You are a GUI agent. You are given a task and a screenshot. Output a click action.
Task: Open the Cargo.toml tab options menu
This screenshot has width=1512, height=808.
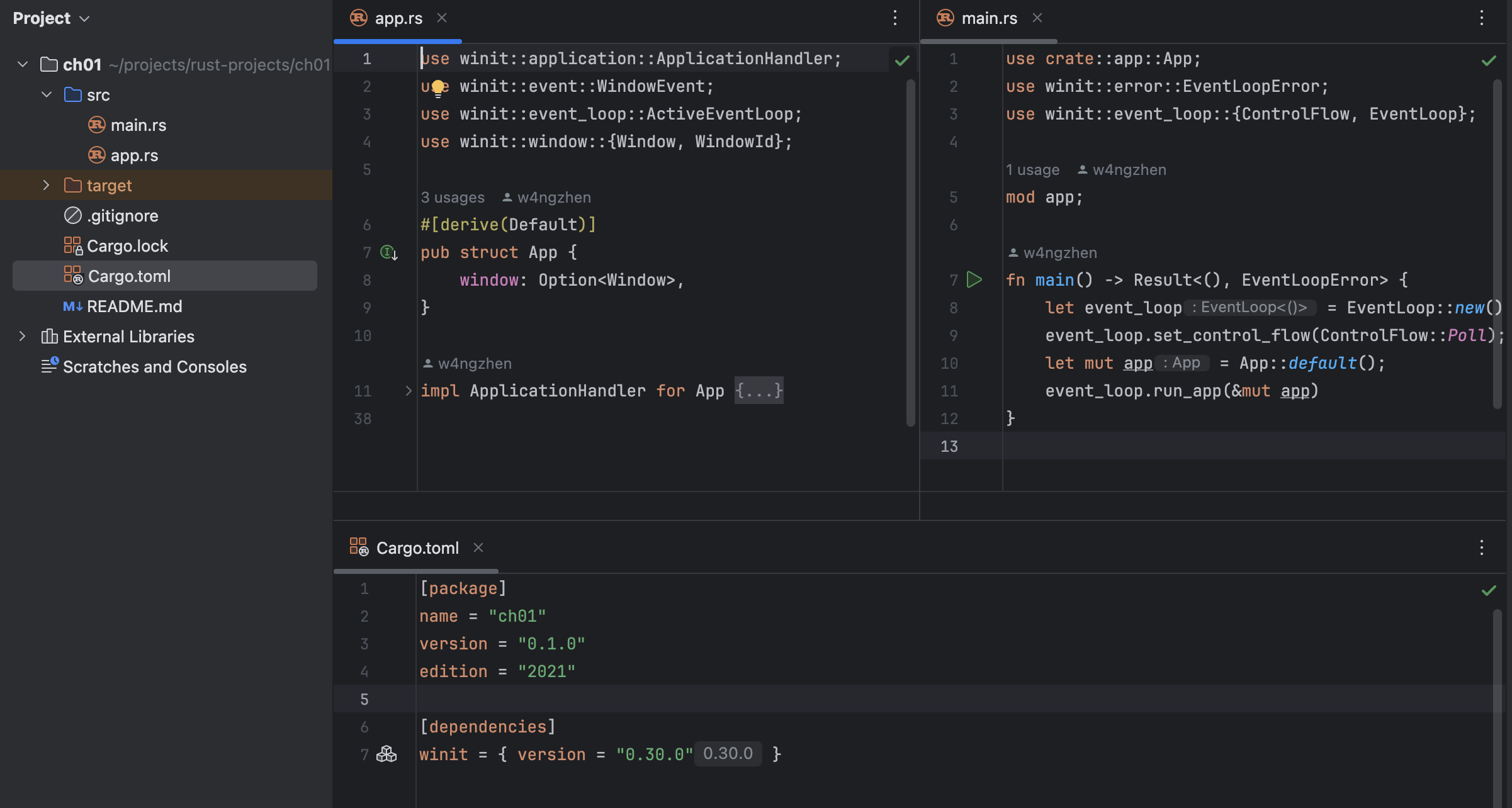[x=1481, y=548]
